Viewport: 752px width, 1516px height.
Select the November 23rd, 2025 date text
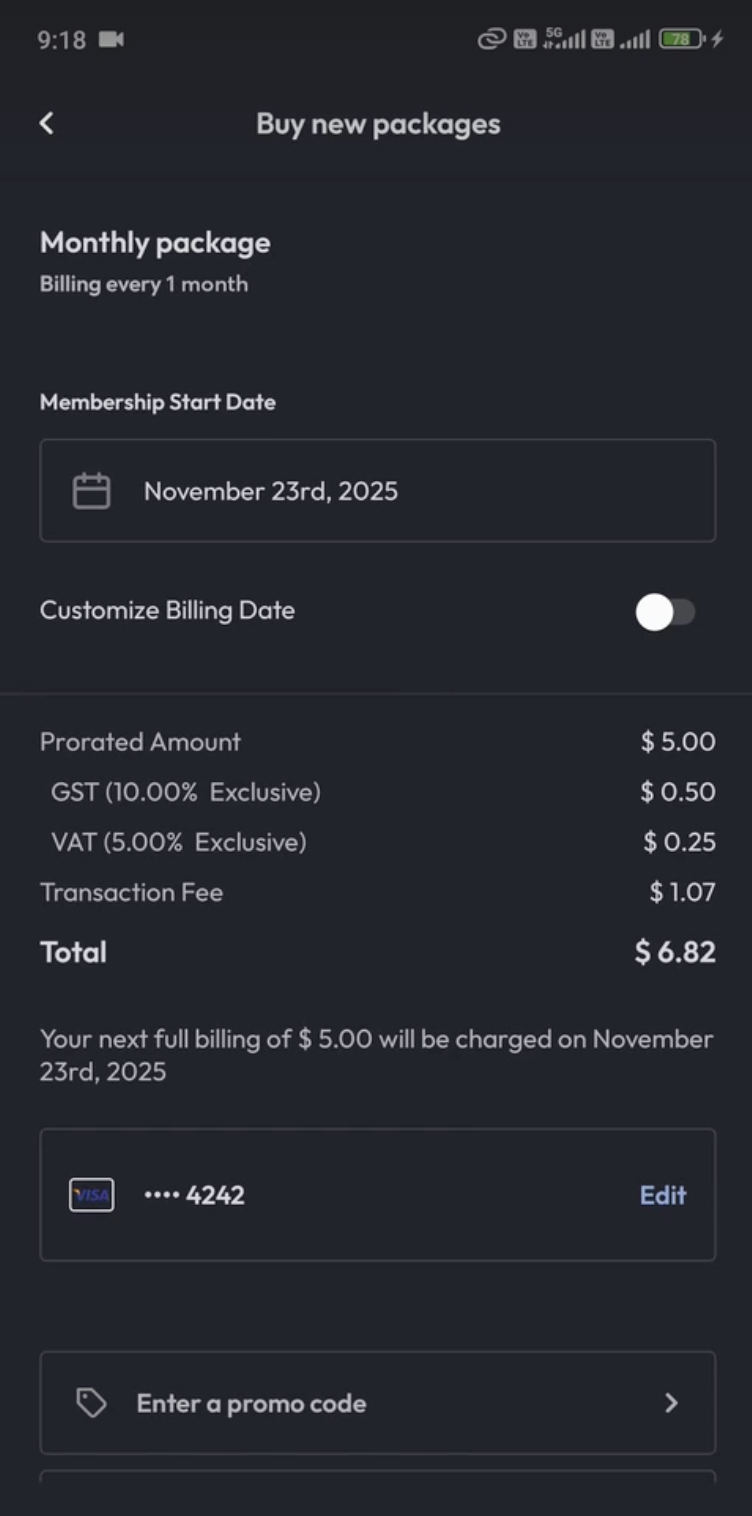point(270,491)
